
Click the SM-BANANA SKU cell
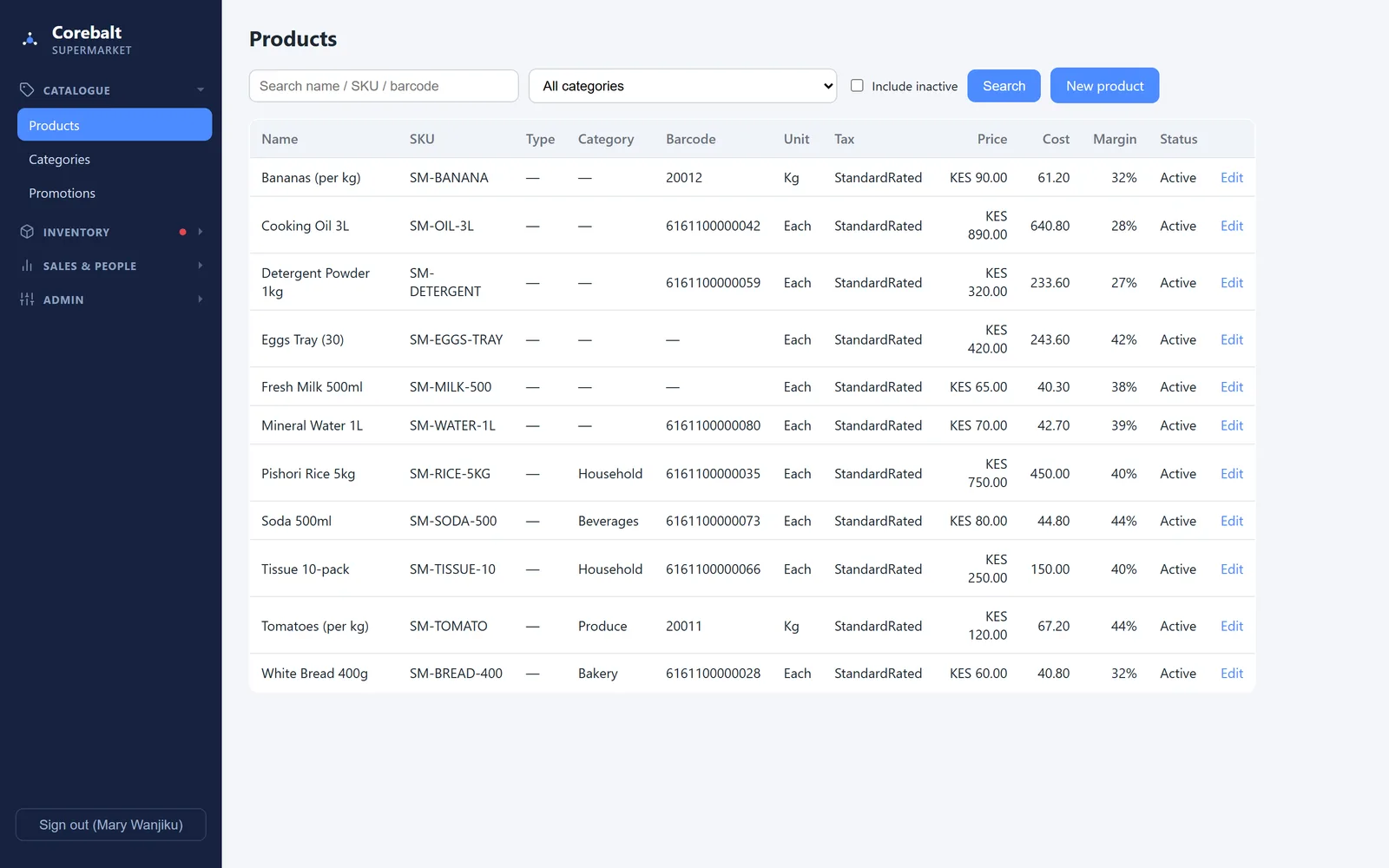(449, 177)
